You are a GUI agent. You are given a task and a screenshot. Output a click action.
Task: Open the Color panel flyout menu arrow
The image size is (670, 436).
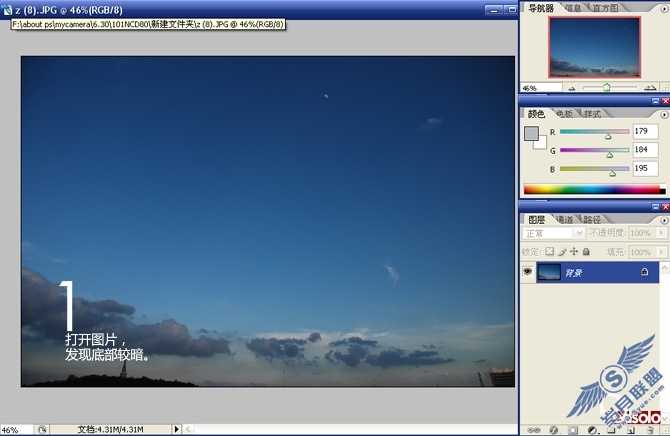[x=664, y=115]
